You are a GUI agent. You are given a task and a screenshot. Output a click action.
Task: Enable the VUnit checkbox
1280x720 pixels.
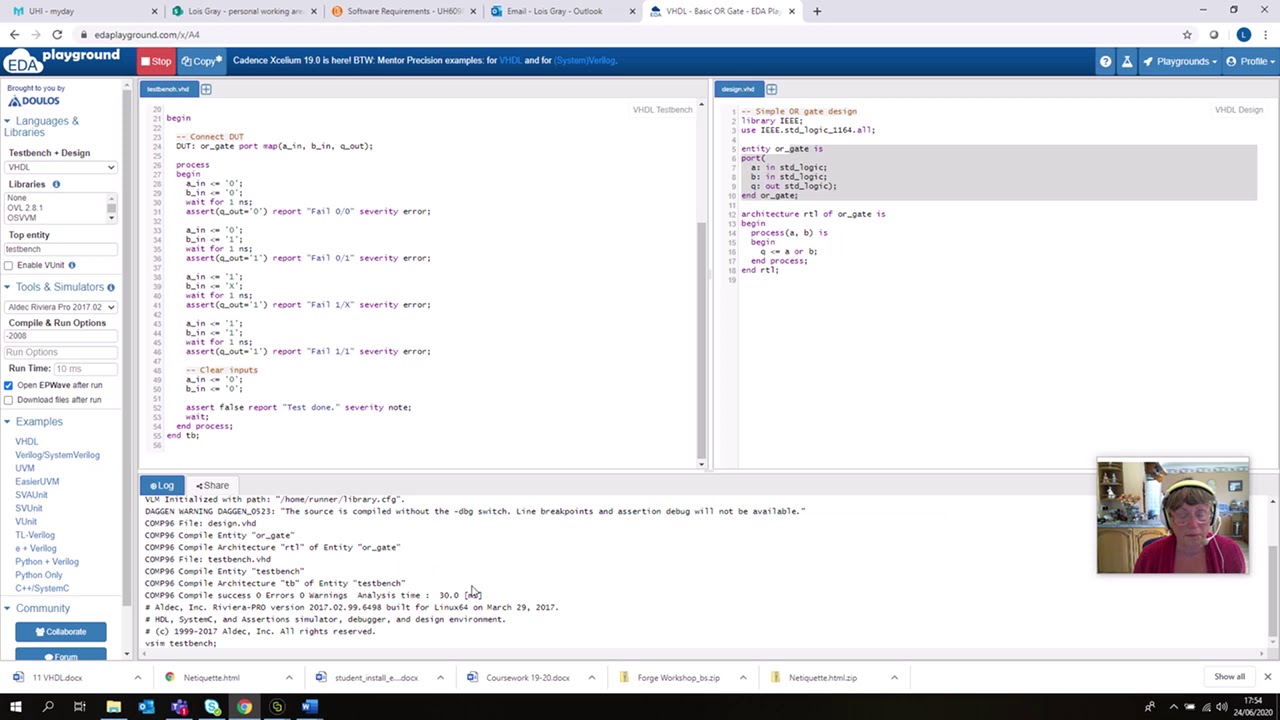click(x=9, y=265)
